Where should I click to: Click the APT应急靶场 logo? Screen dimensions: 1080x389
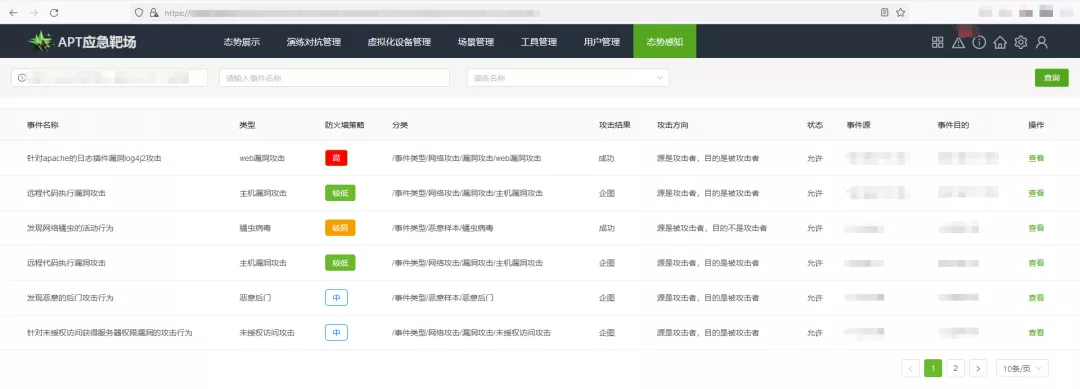(82, 42)
